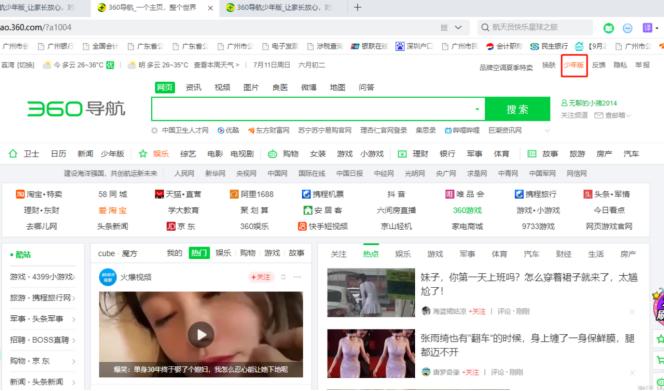
Task: Select the 图片 search tab
Action: (251, 88)
